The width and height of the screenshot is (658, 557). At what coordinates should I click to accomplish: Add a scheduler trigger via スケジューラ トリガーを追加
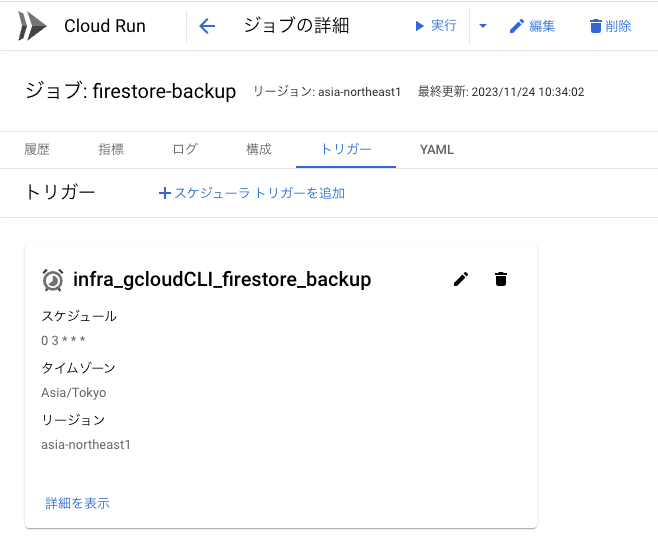click(x=252, y=193)
